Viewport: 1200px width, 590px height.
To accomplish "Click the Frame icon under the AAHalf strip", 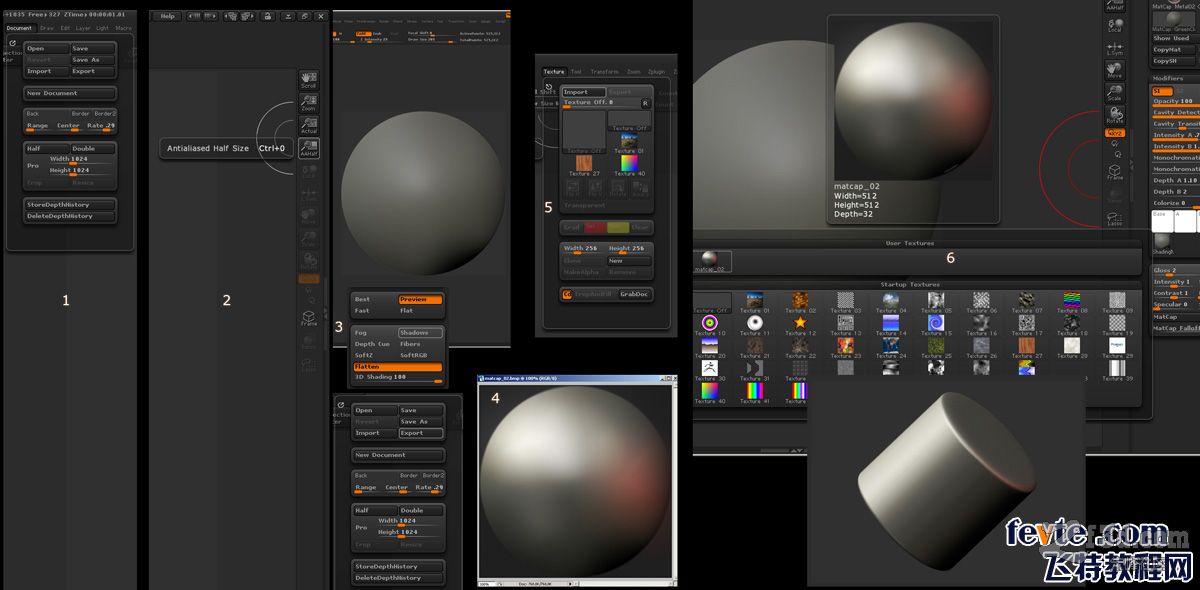I will pos(309,318).
